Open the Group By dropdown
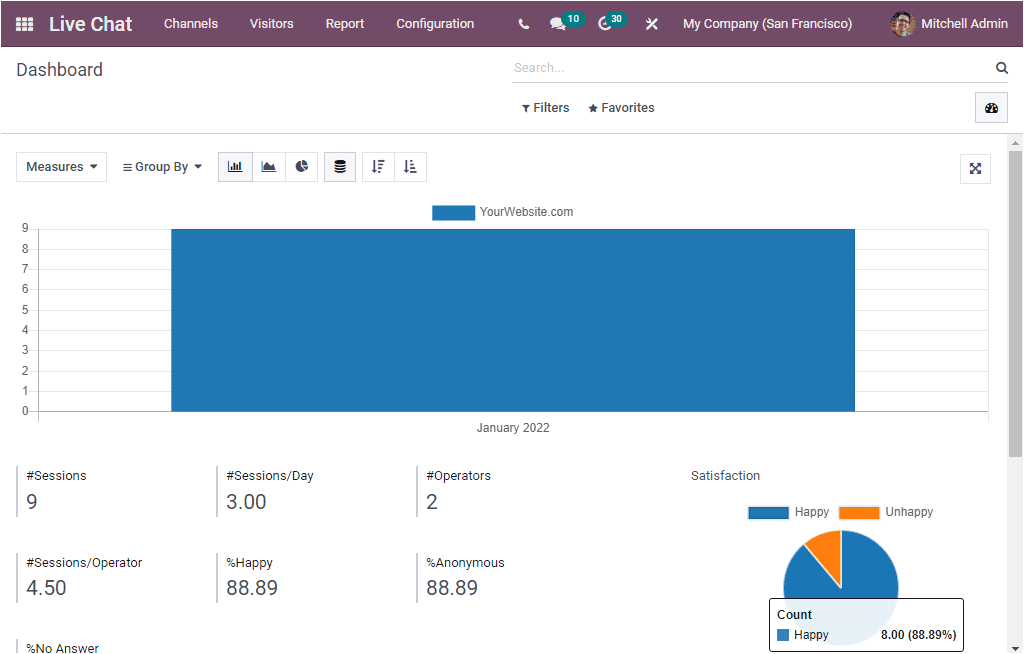Image resolution: width=1024 pixels, height=654 pixels. pyautogui.click(x=161, y=166)
